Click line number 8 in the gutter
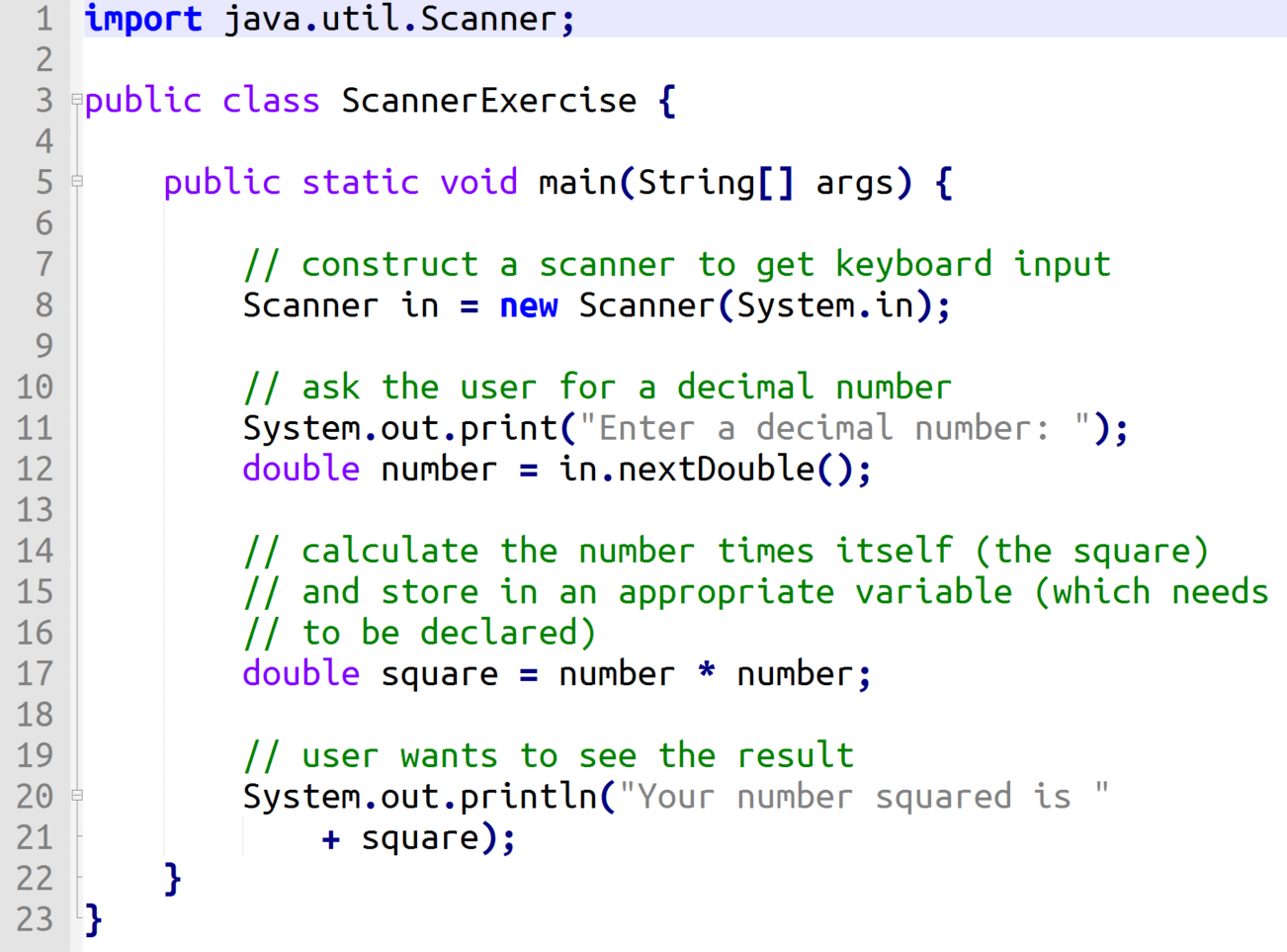The height and width of the screenshot is (952, 1287). point(43,305)
